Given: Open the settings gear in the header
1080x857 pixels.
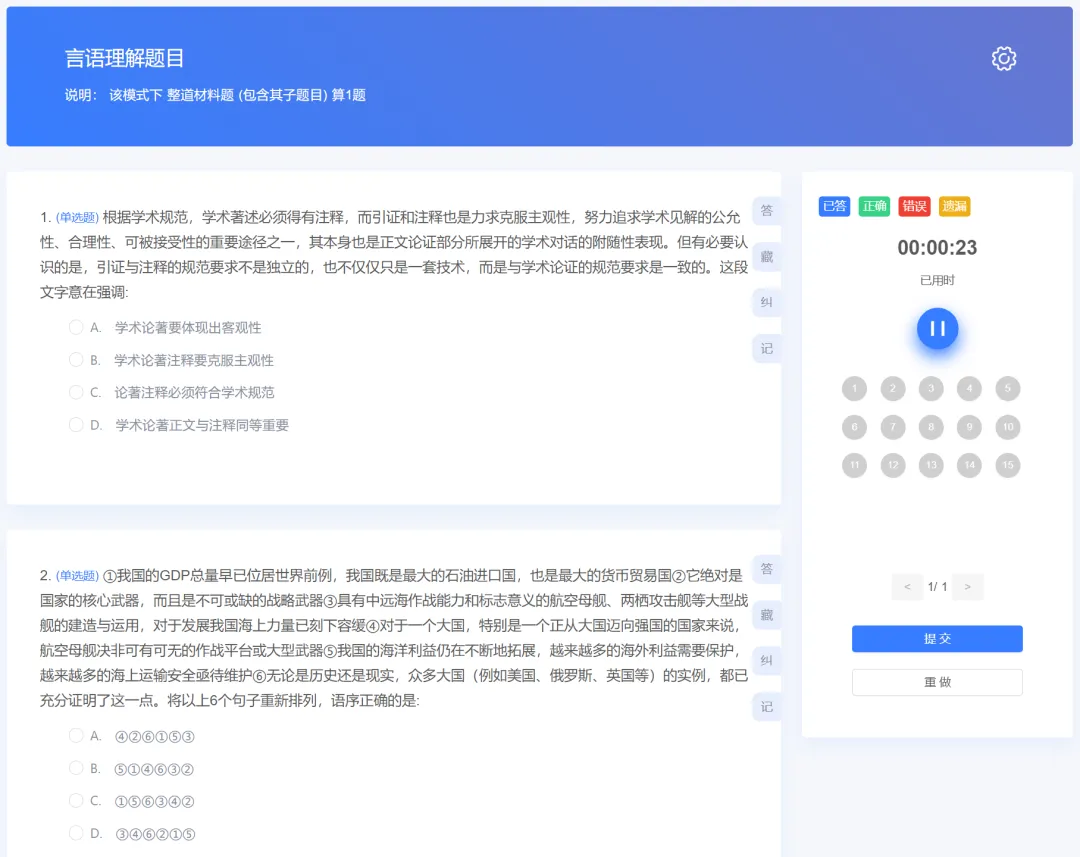Looking at the screenshot, I should pyautogui.click(x=1004, y=59).
